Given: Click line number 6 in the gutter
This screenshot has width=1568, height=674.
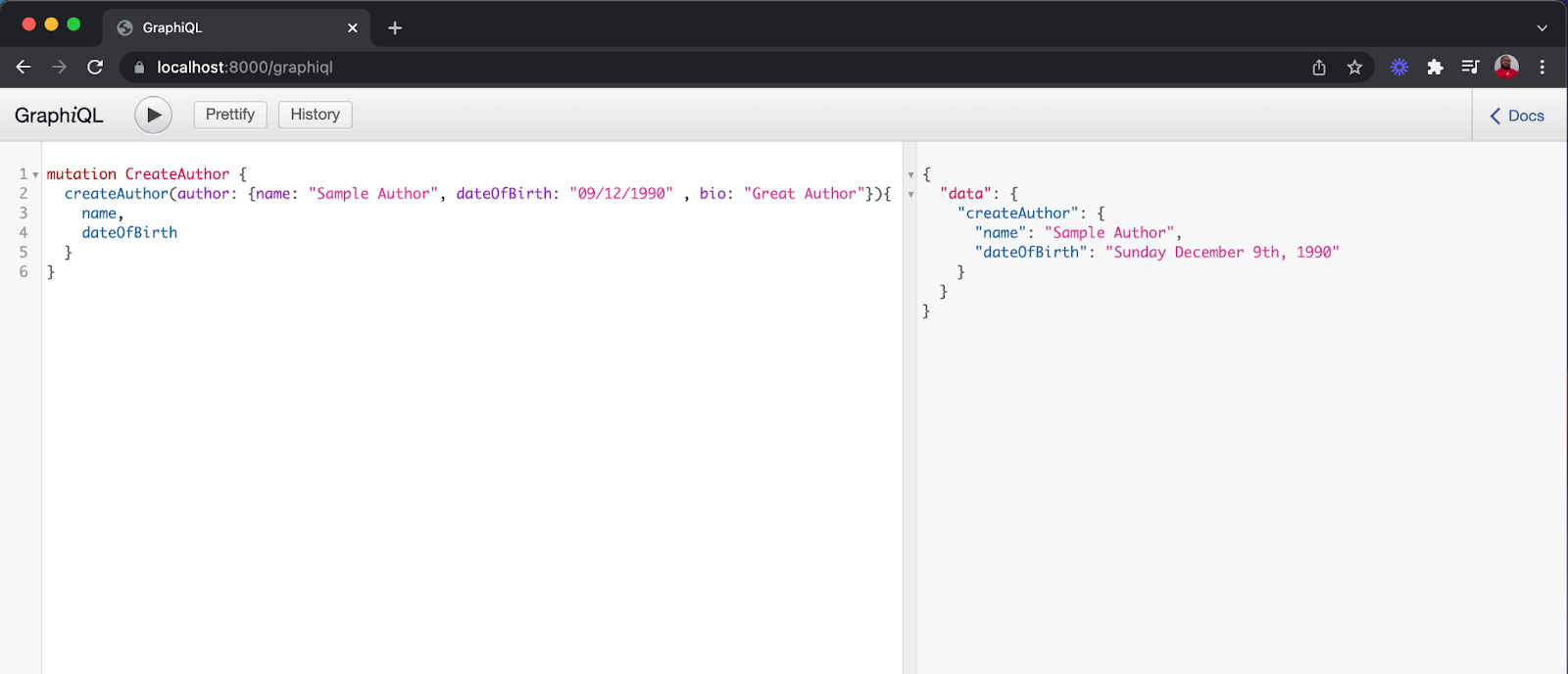Looking at the screenshot, I should [24, 272].
